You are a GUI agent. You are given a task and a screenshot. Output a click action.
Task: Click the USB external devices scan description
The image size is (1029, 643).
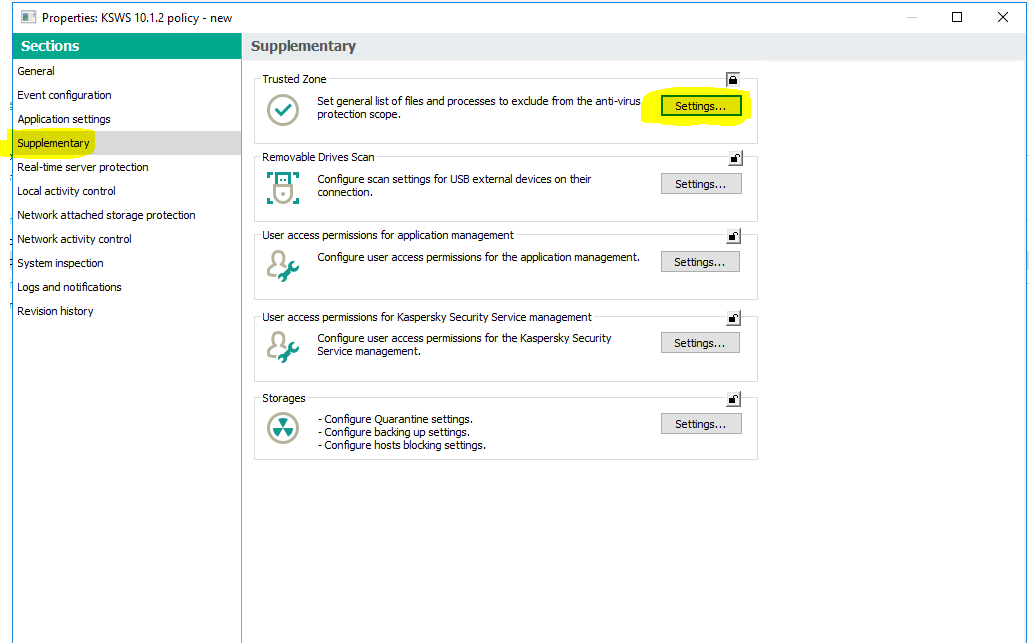(454, 186)
